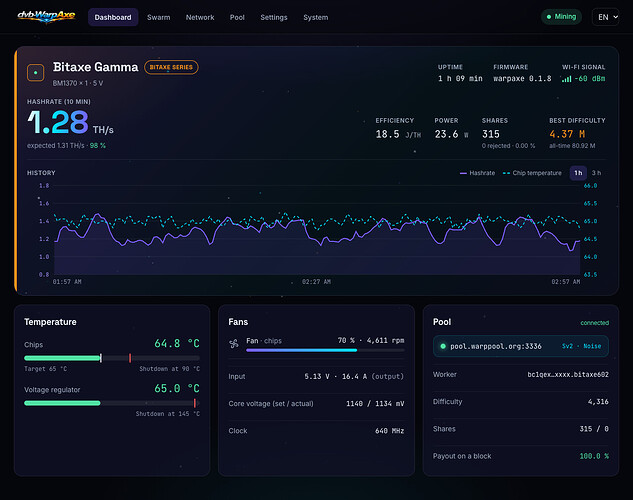Open the EN language dropdown
Viewport: 633px width, 500px height.
[x=606, y=17]
